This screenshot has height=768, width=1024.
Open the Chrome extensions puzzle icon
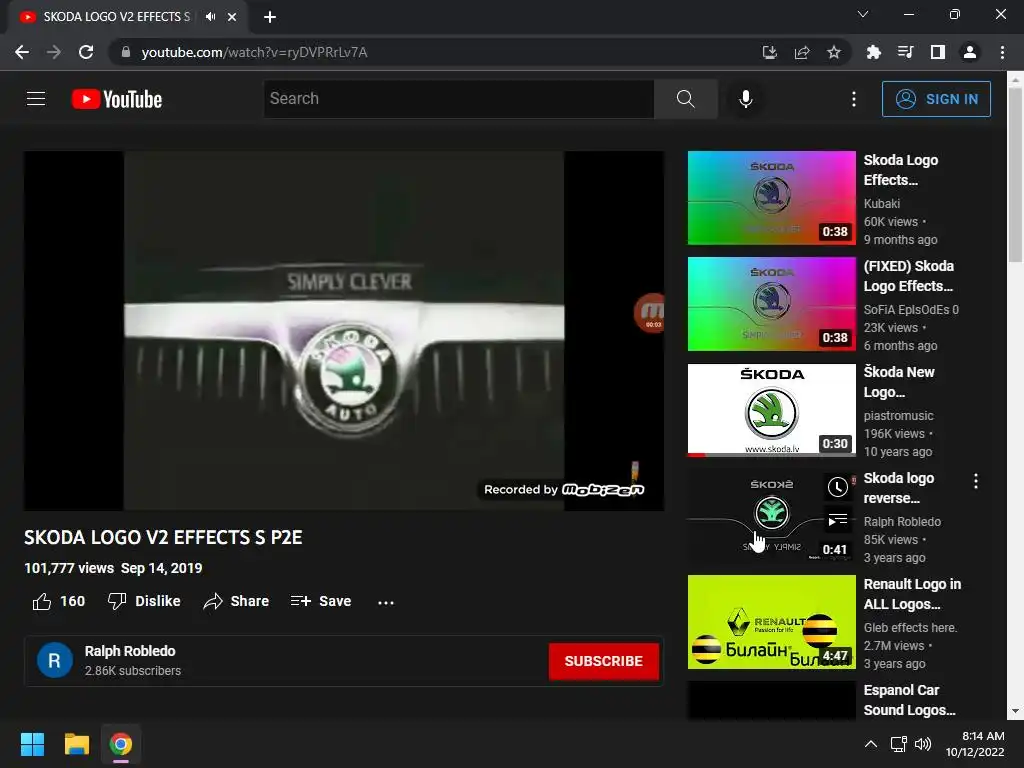click(873, 52)
